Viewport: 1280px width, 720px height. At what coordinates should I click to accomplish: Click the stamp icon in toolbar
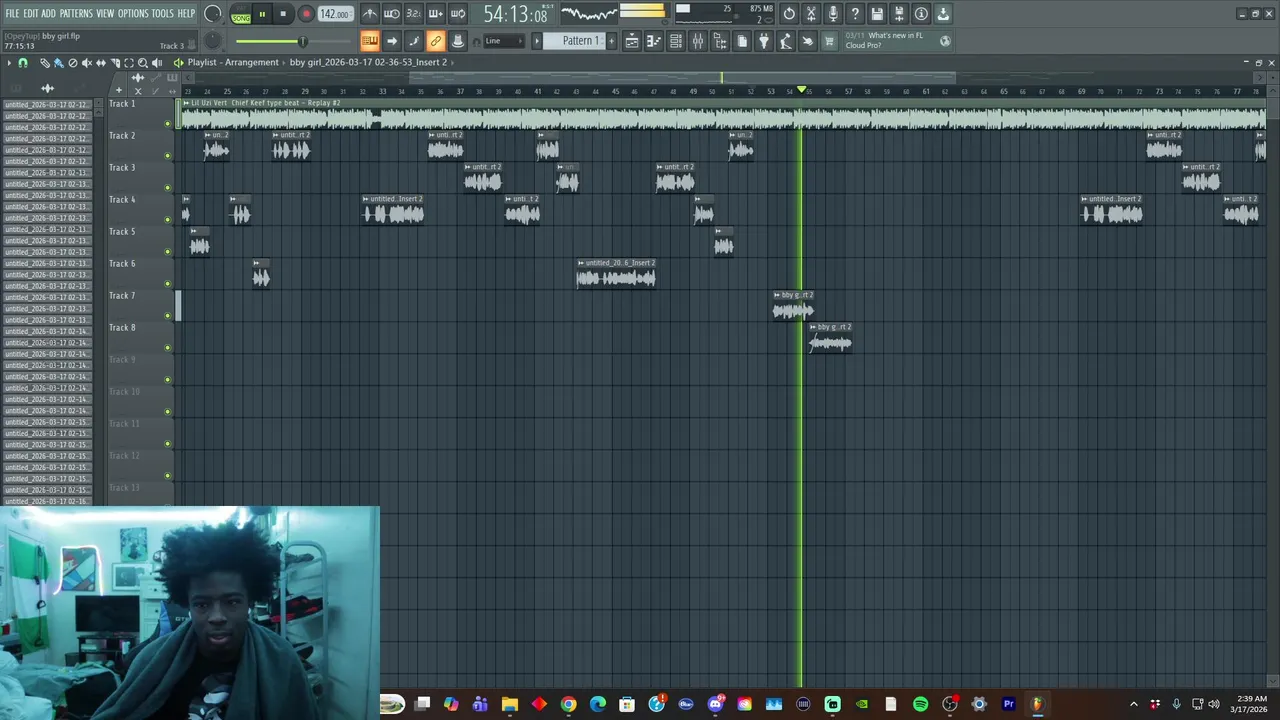click(458, 41)
